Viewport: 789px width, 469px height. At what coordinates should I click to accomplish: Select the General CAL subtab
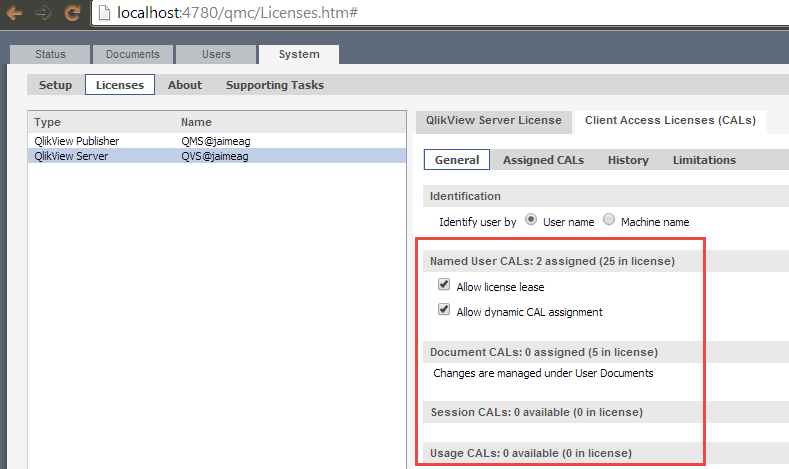point(457,160)
